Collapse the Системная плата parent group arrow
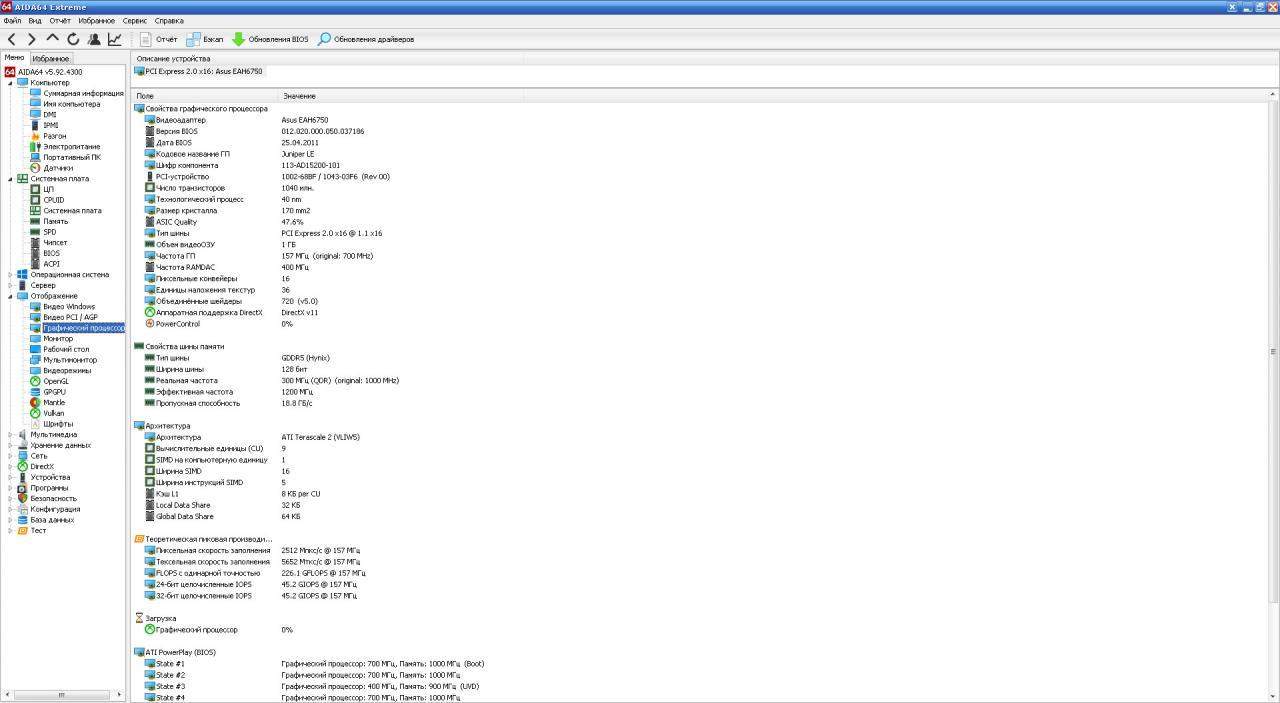Screen dimensions: 1280x703 11,179
